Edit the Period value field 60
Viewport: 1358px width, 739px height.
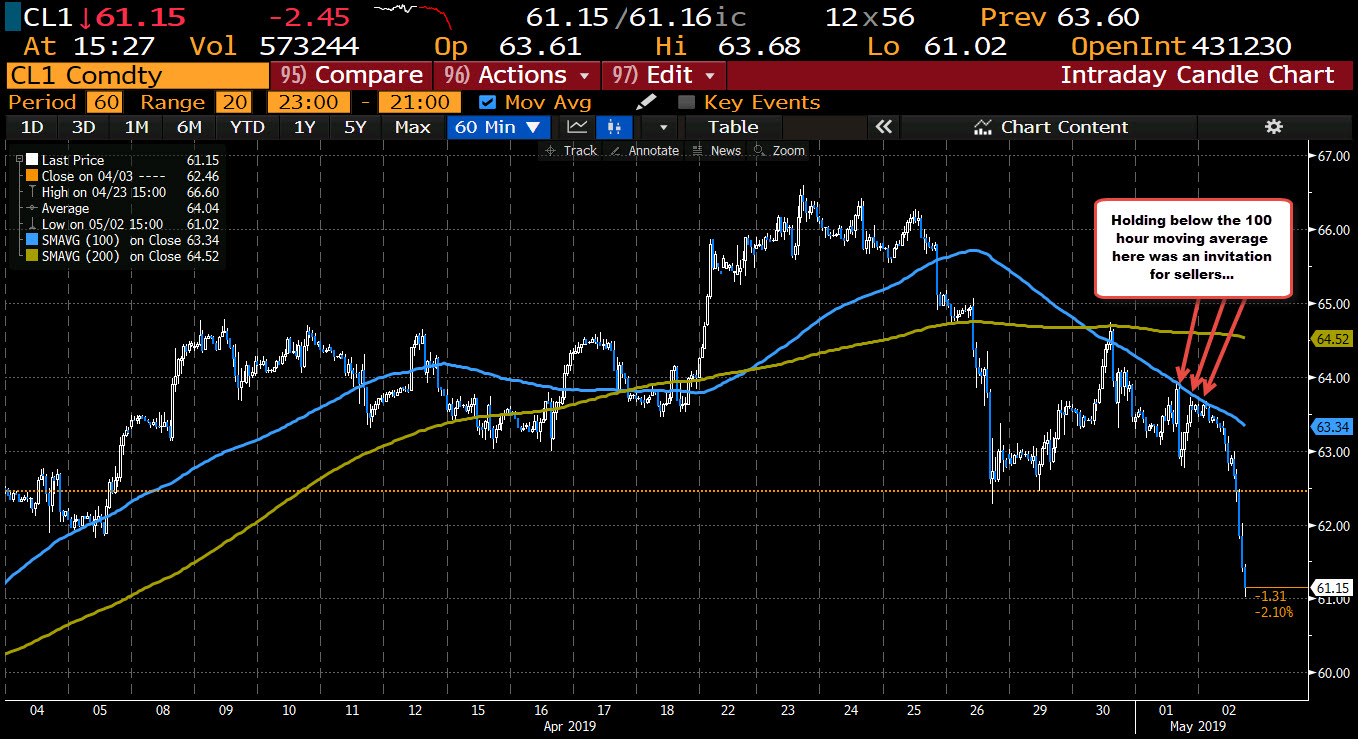point(104,102)
